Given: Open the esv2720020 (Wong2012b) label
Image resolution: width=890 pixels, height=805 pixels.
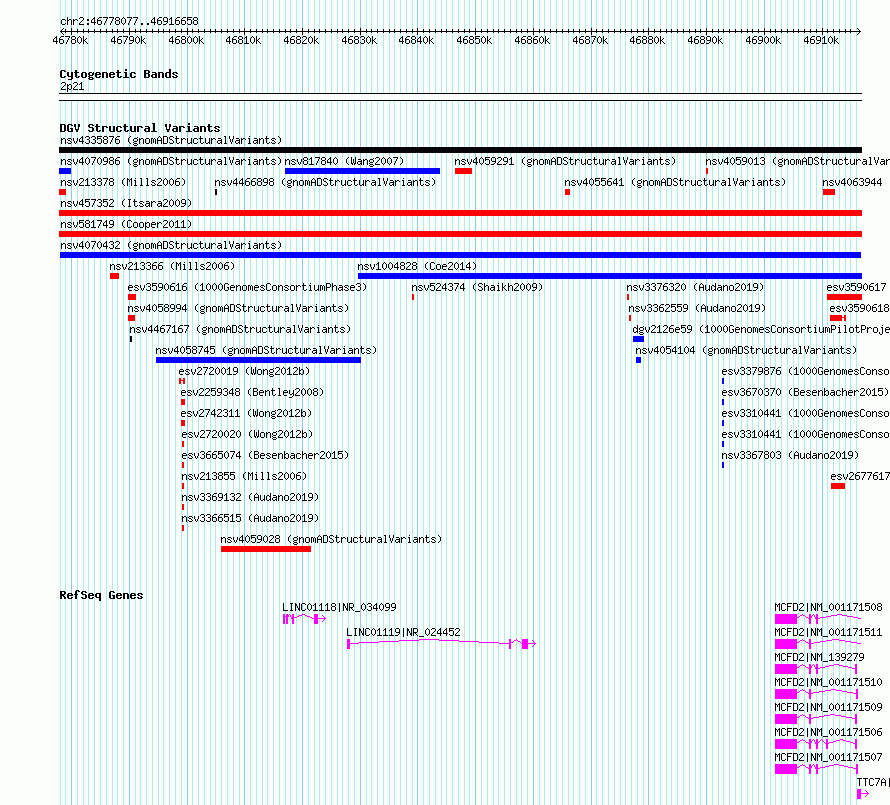Looking at the screenshot, I should click(x=247, y=434).
